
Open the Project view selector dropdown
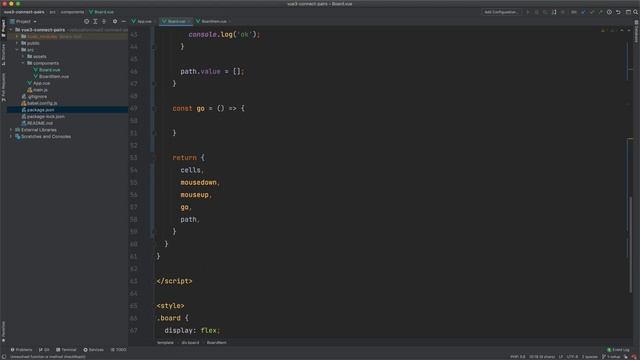click(24, 21)
